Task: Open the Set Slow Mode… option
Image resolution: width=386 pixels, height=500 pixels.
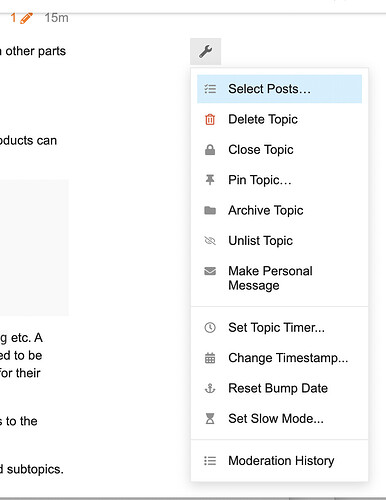Action: click(279, 419)
